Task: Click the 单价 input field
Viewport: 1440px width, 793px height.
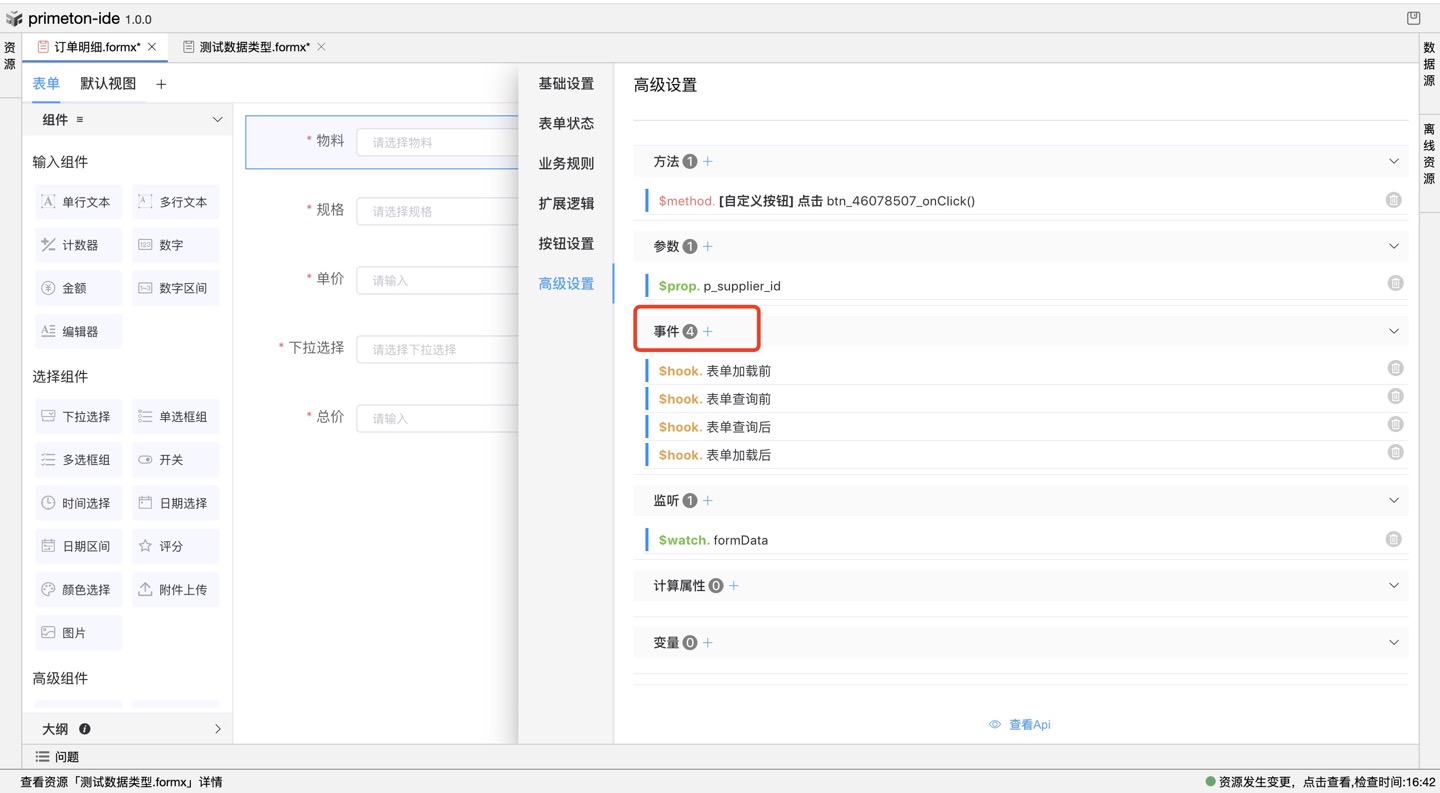Action: [438, 280]
